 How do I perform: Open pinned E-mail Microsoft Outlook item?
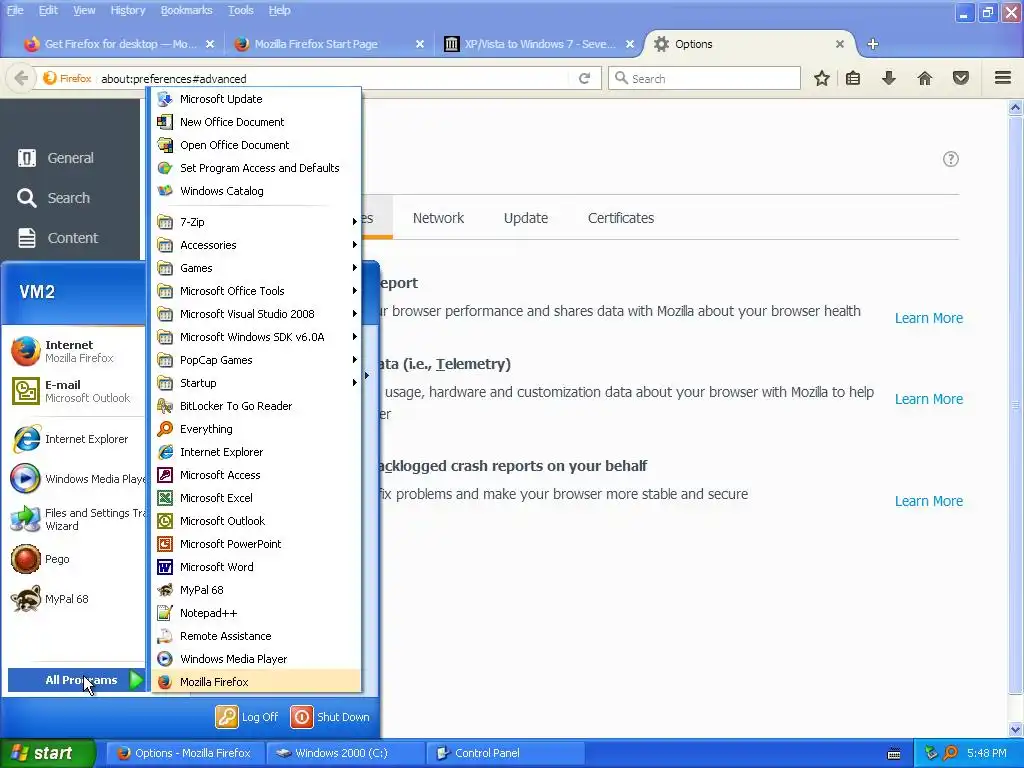pos(77,391)
